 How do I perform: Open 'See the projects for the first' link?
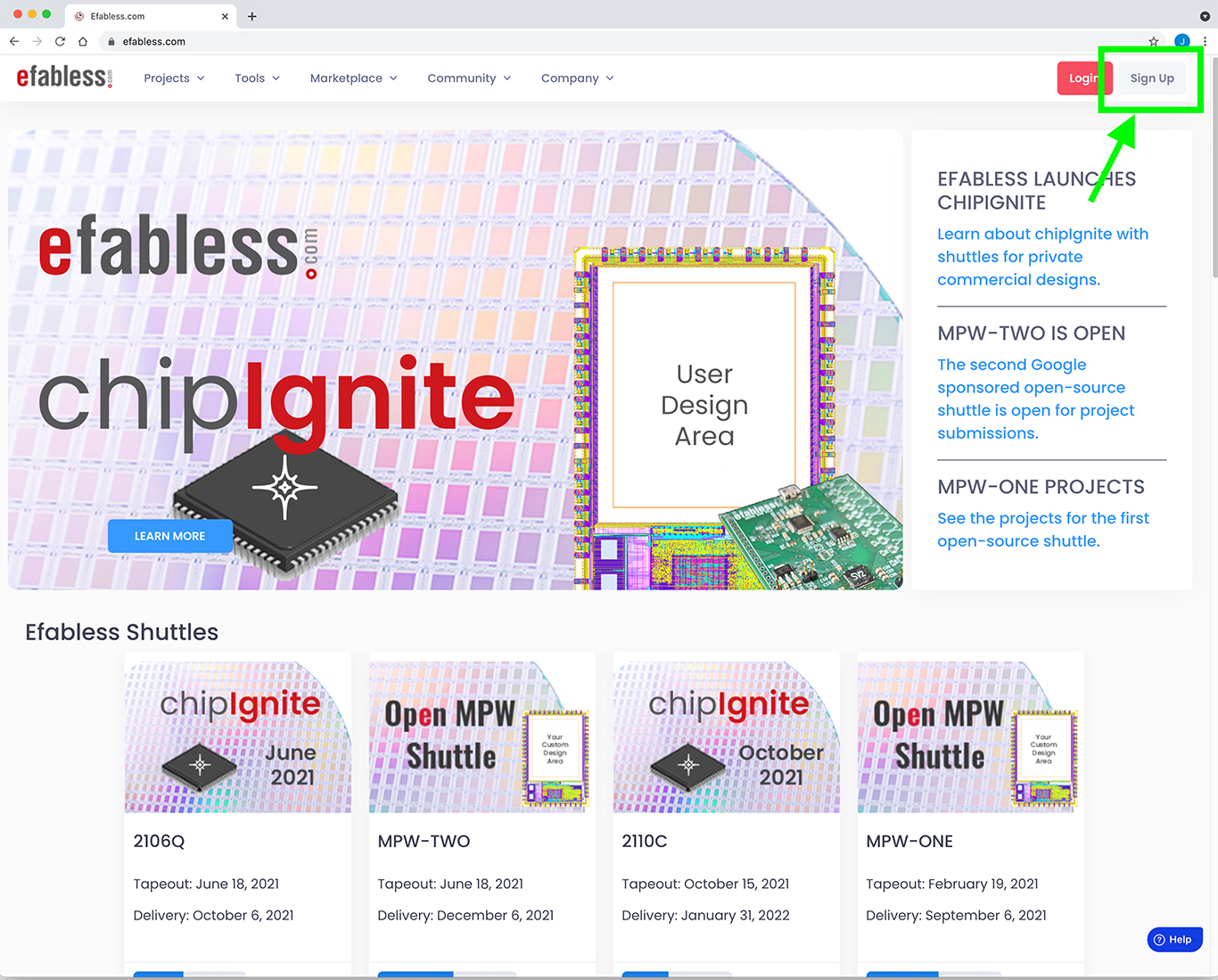(x=1043, y=530)
